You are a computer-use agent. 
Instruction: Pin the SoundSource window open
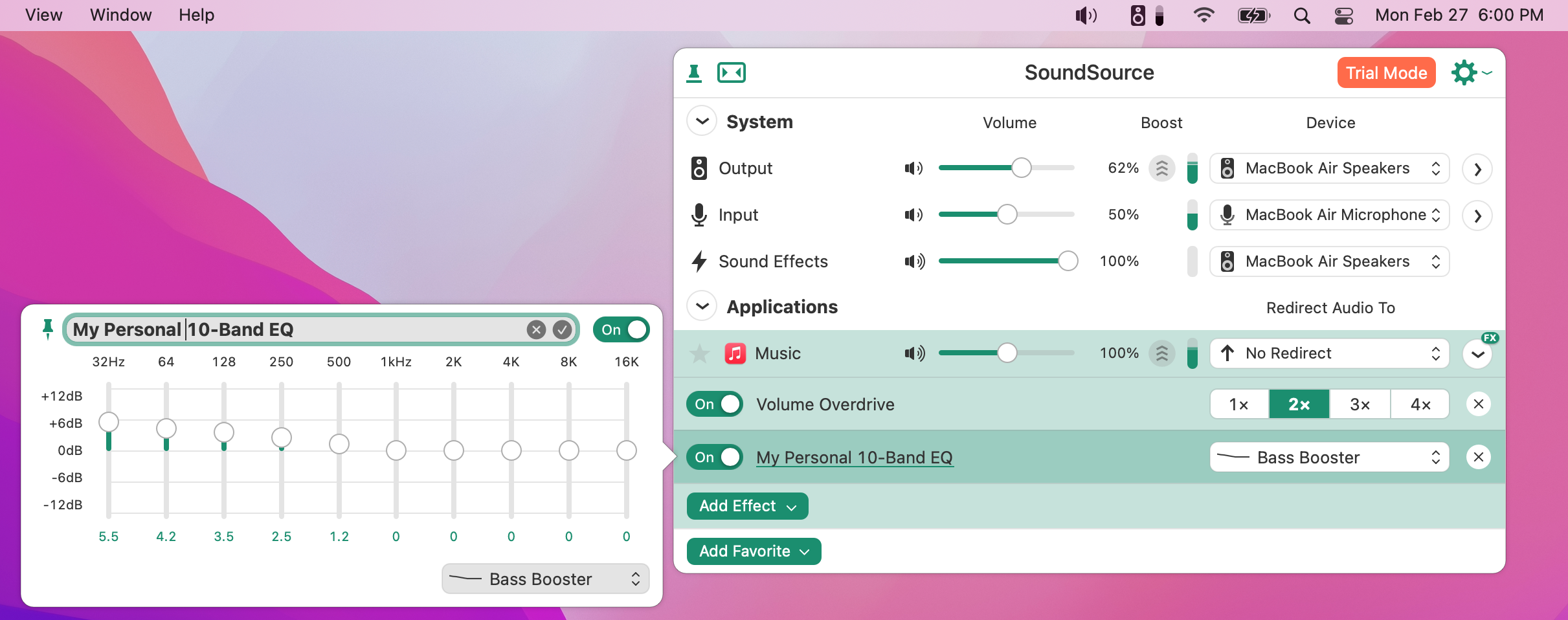coord(694,73)
